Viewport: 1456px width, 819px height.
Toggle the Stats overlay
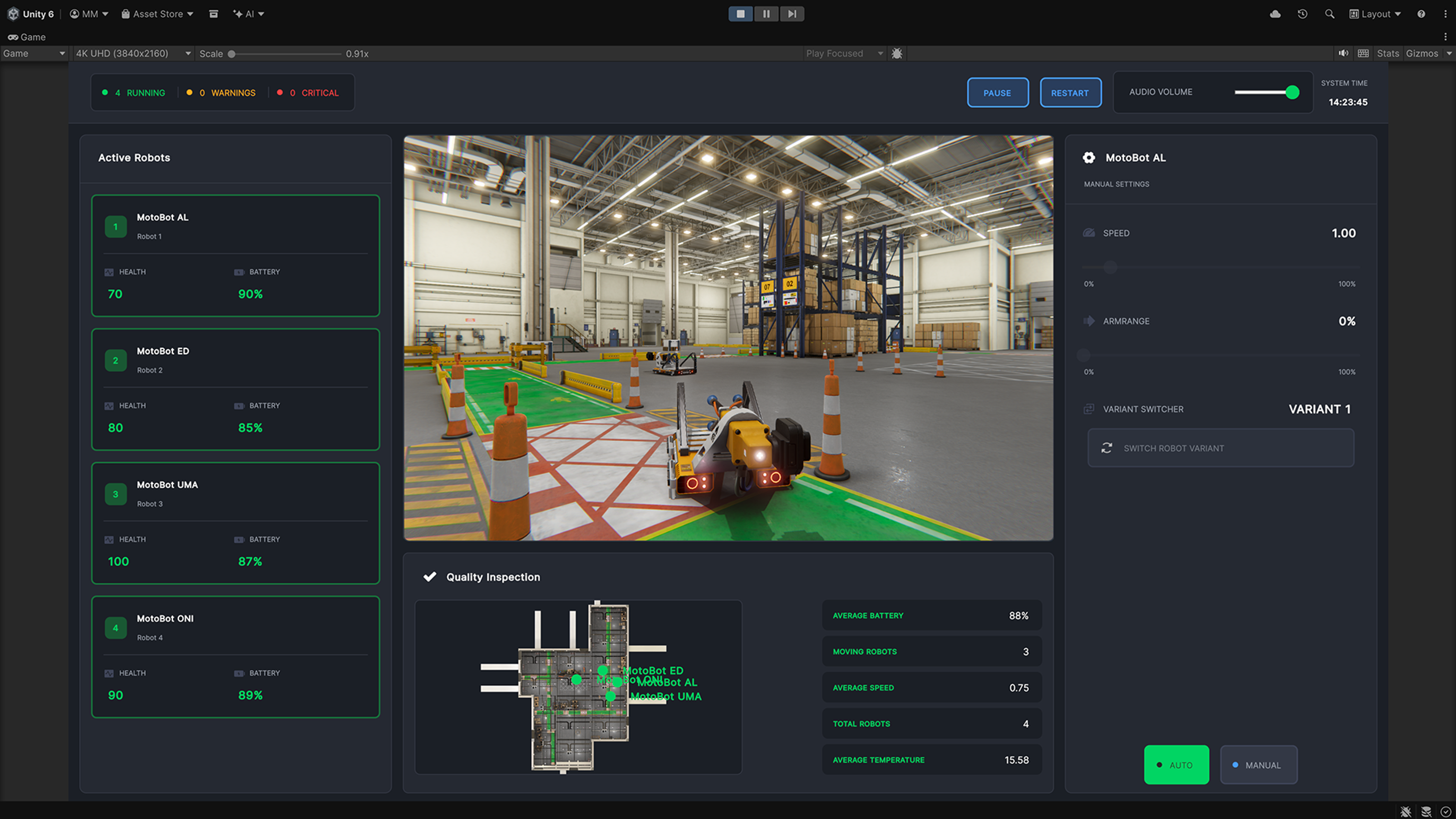[x=1387, y=53]
